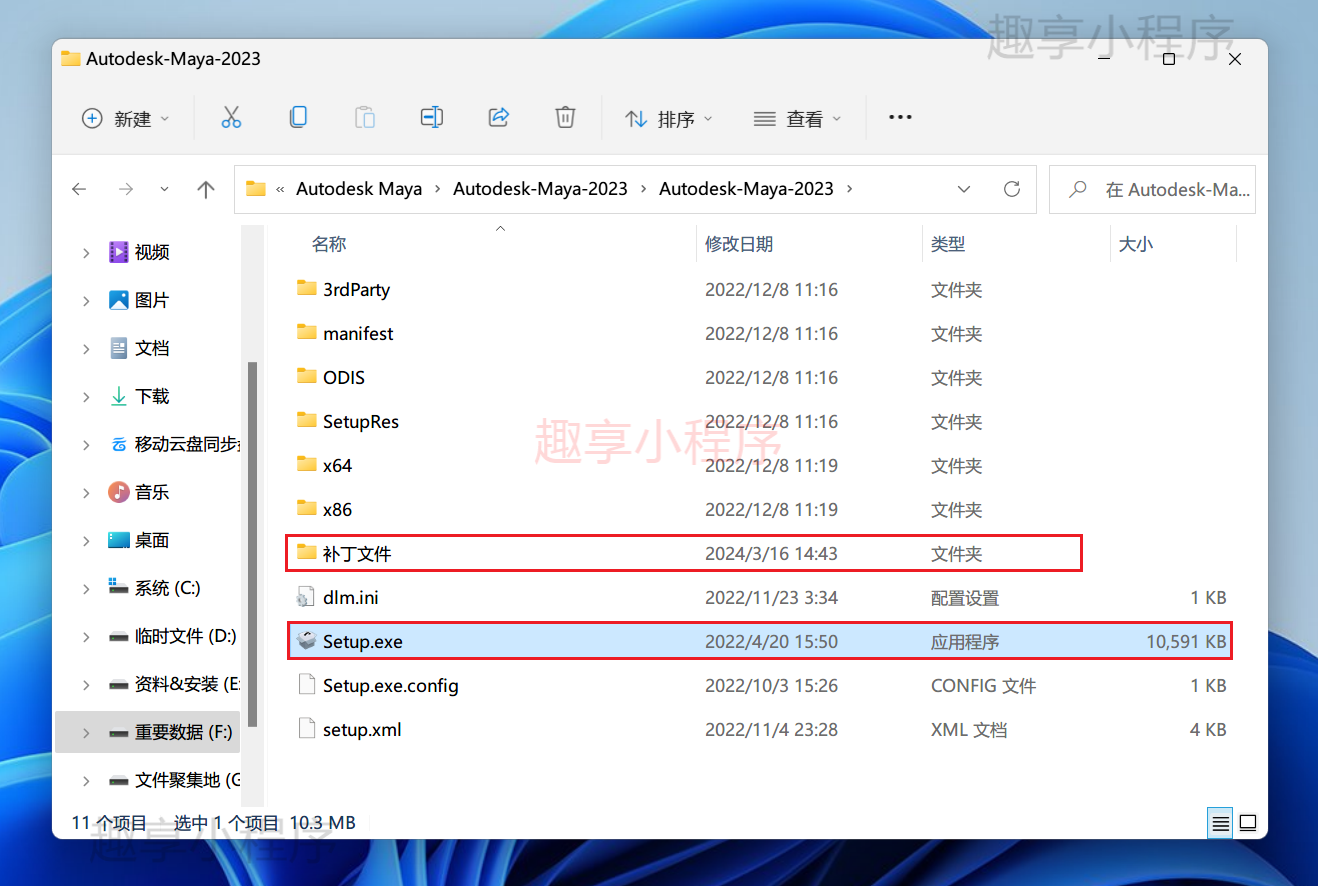Click the 2024/3/16 14:43 date cell
1318x886 pixels.
(771, 553)
